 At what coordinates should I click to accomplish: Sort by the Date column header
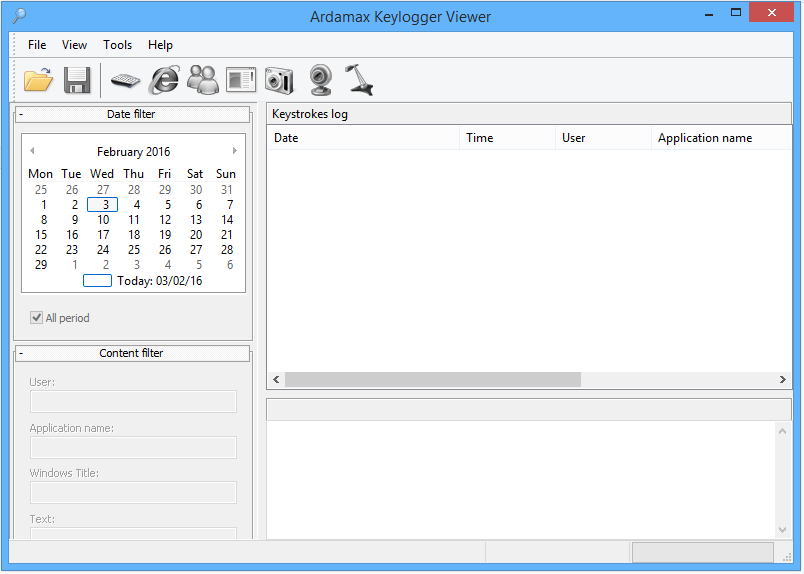point(363,138)
